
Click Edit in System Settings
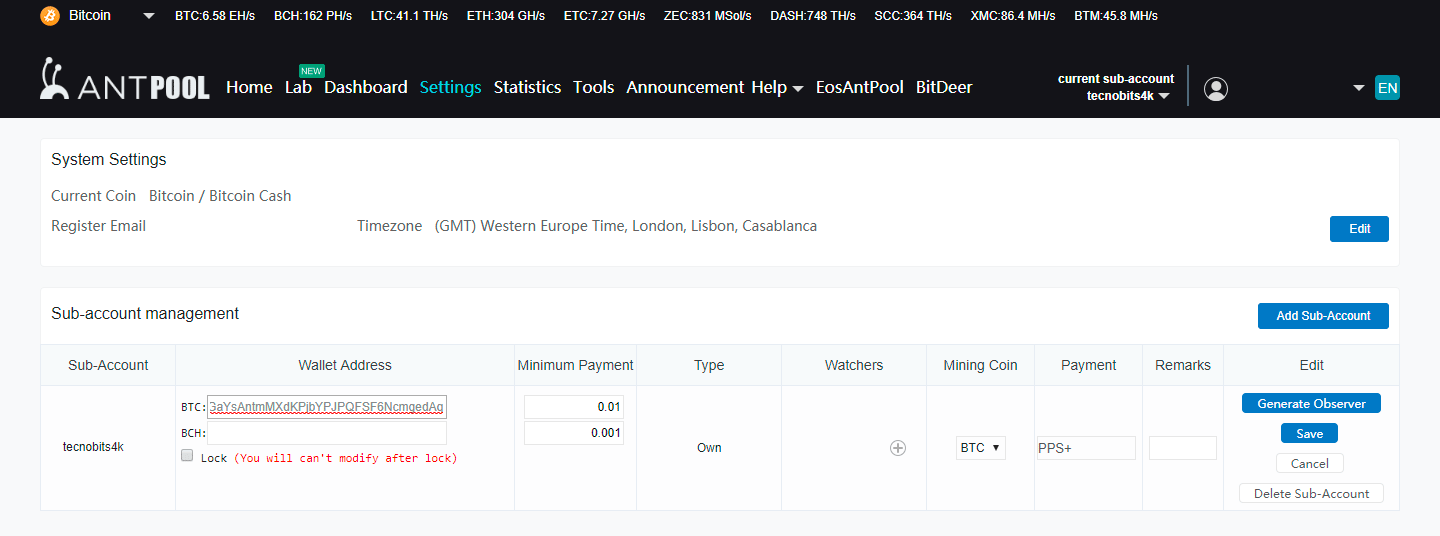point(1359,229)
